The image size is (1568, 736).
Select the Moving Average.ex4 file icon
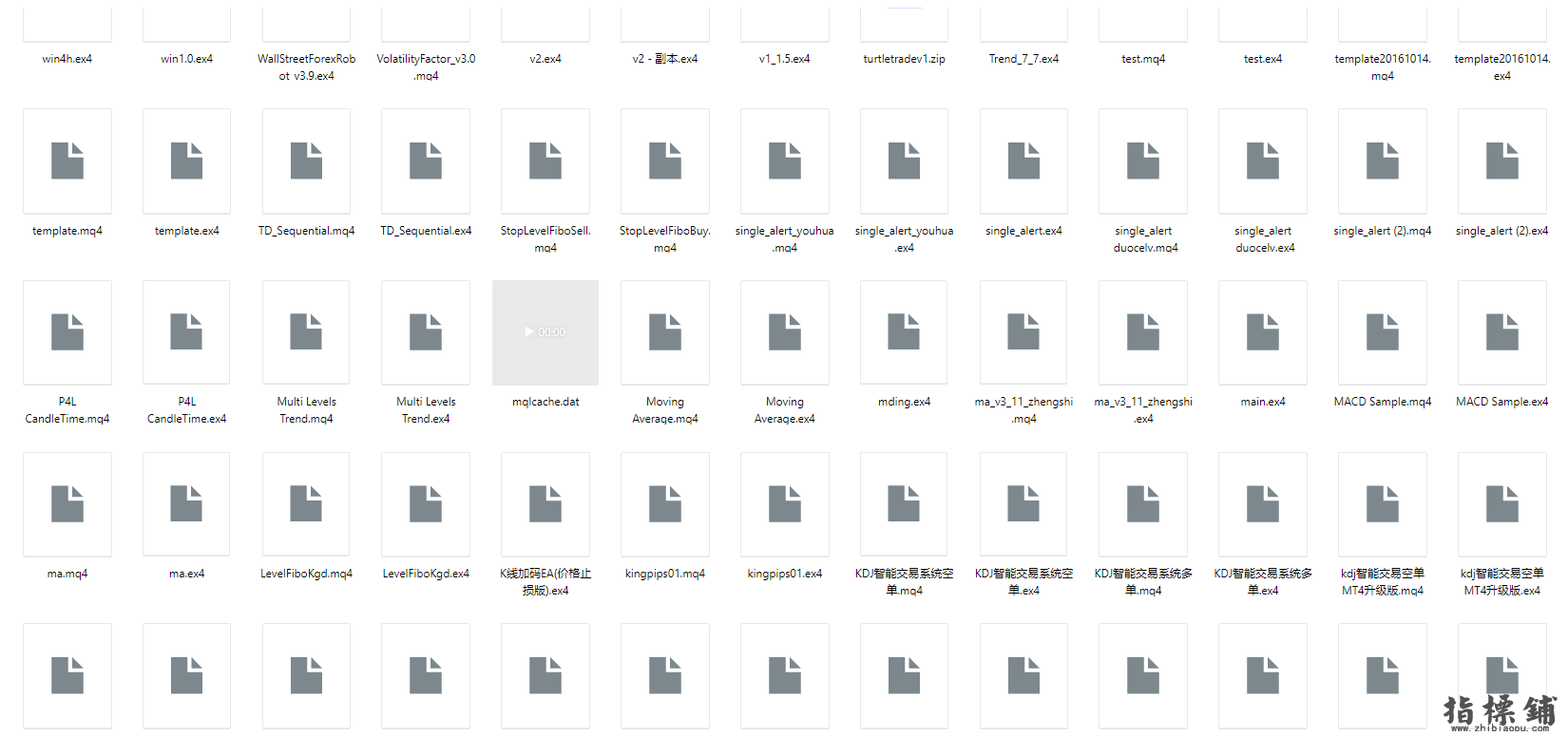tap(785, 332)
